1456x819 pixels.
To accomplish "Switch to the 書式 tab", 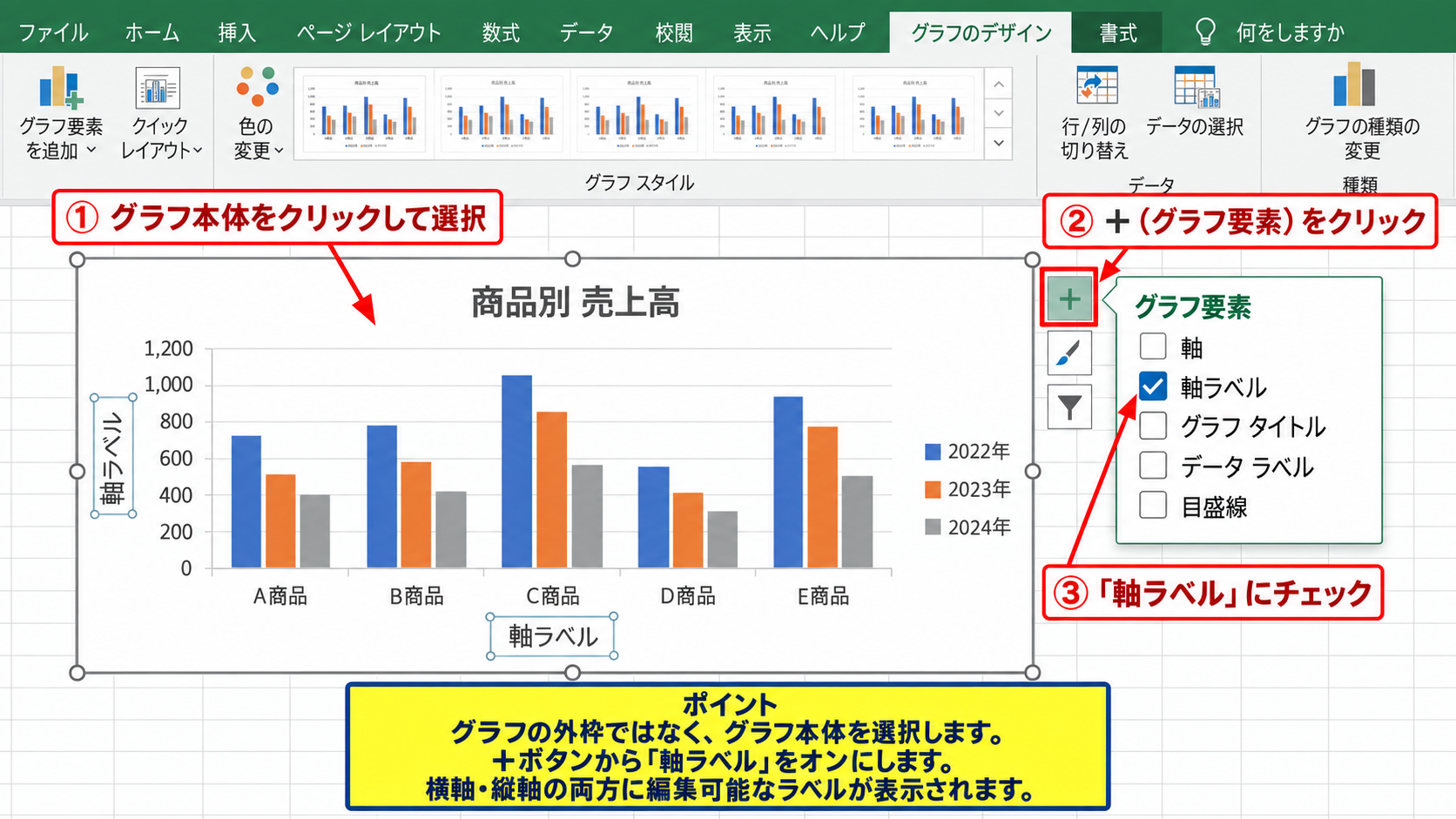I will (1118, 33).
